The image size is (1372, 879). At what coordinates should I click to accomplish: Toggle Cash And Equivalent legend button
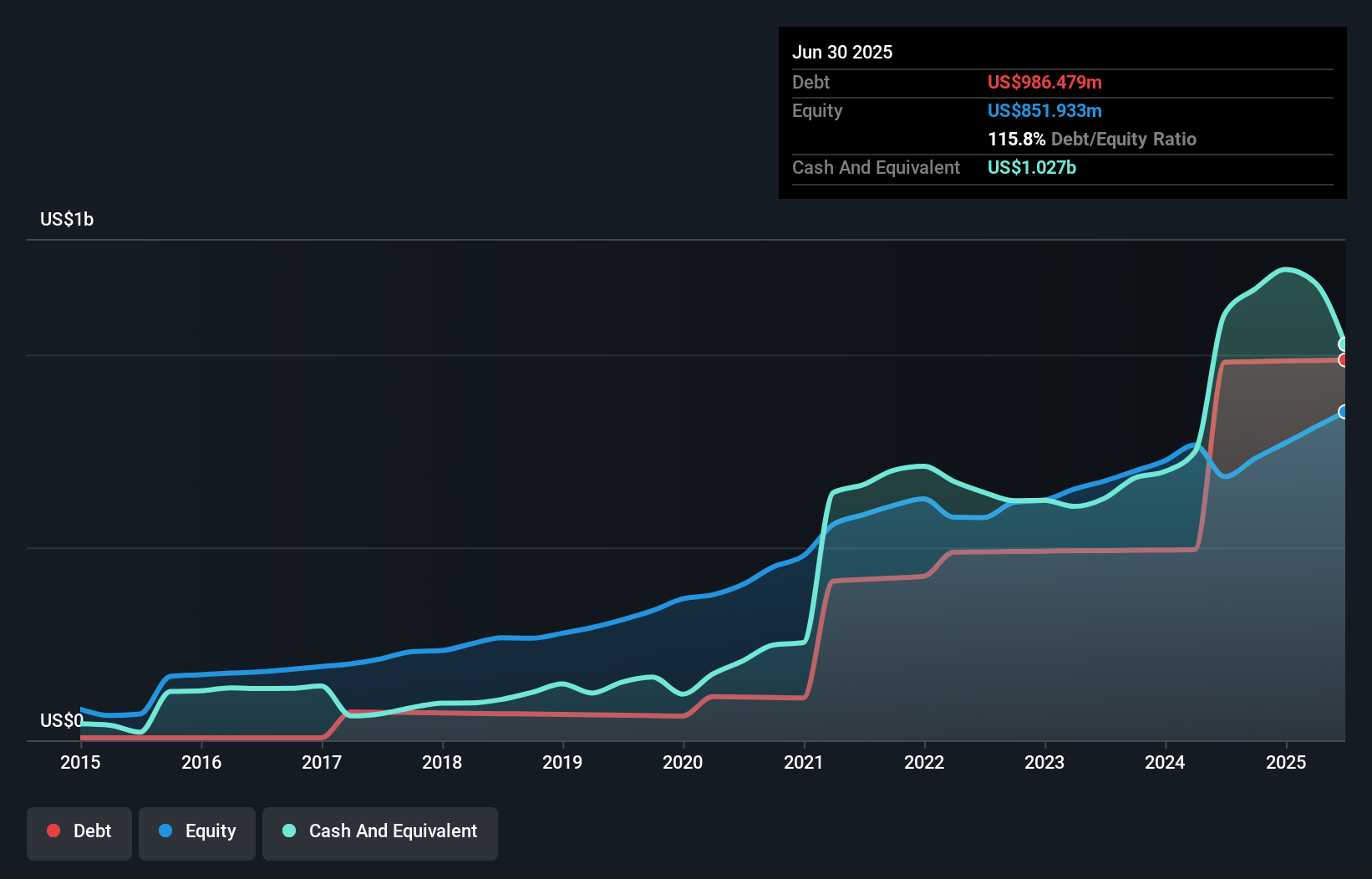[x=380, y=832]
